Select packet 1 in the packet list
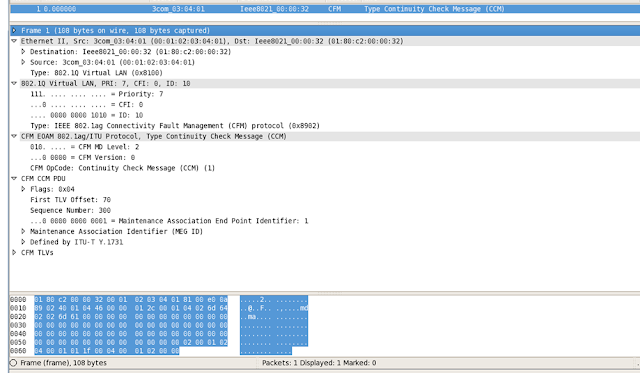 [x=325, y=9]
